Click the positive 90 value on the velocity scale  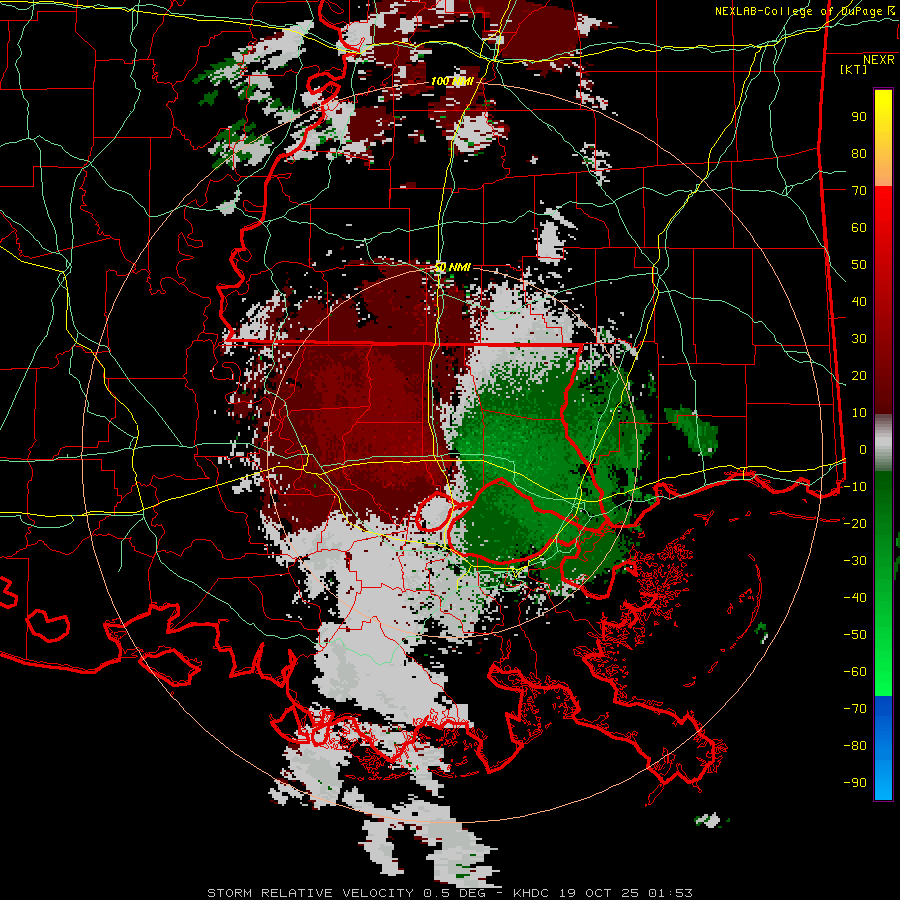point(859,117)
